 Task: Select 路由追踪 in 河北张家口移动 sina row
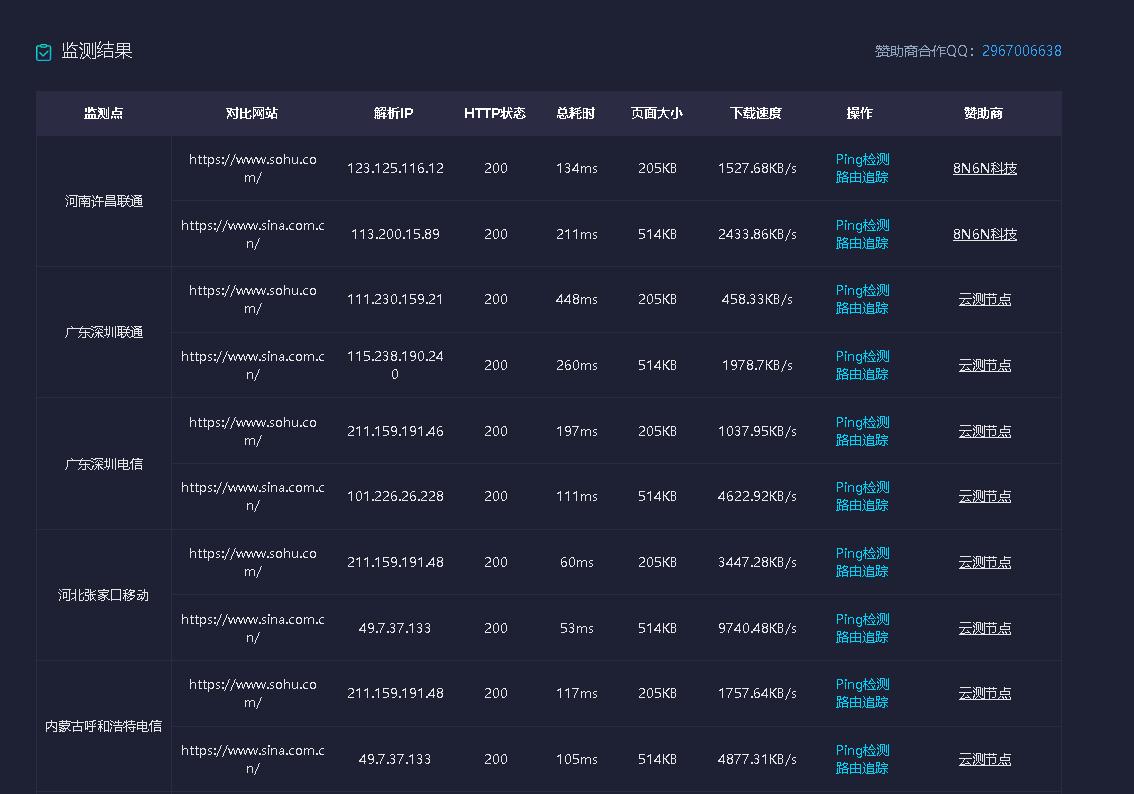click(862, 637)
